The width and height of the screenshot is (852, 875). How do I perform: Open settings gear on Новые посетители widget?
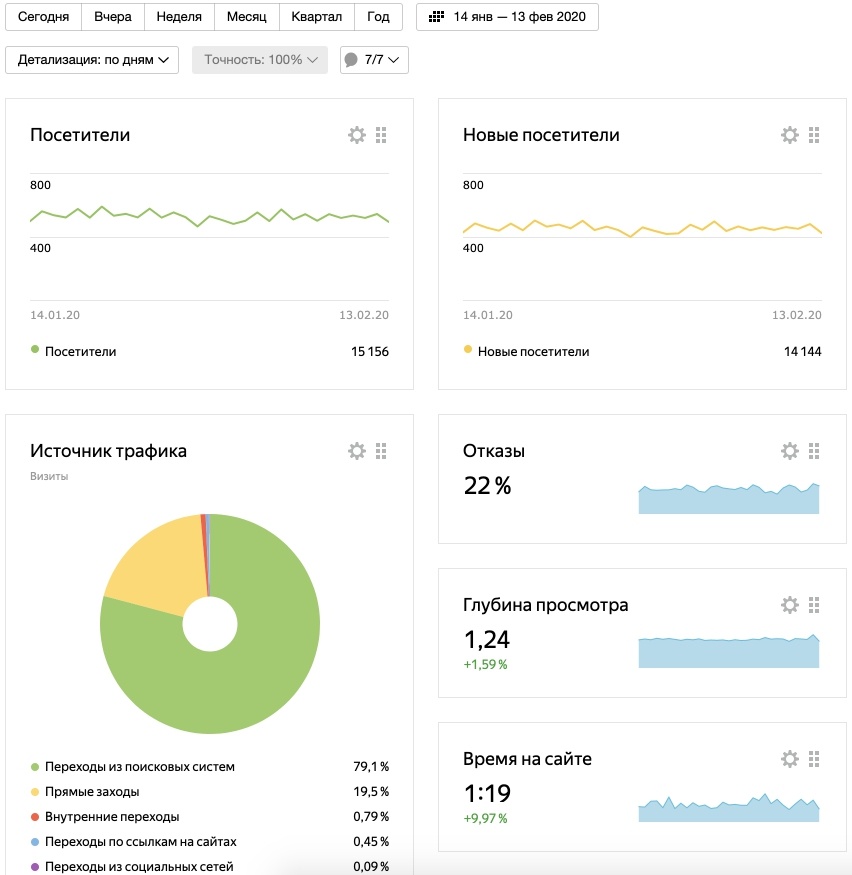[x=790, y=135]
